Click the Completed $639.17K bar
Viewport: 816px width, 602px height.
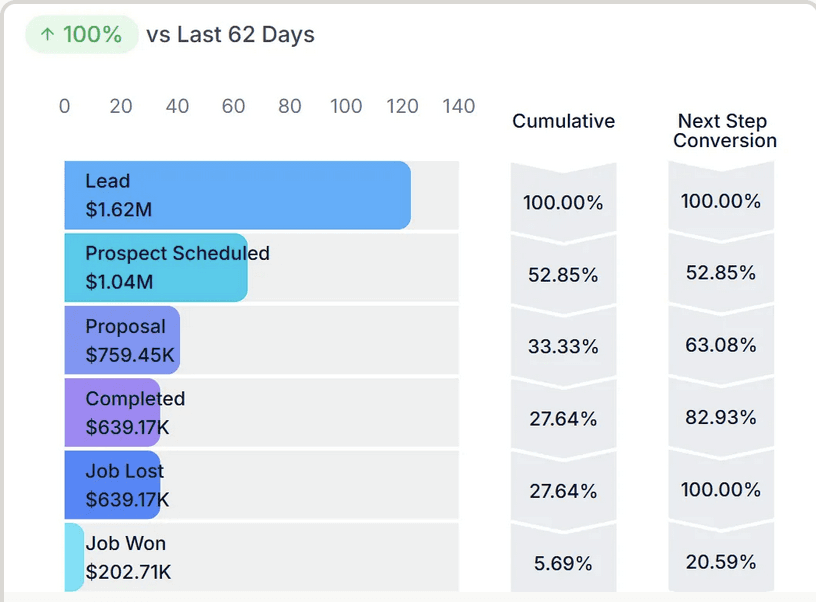coord(112,412)
